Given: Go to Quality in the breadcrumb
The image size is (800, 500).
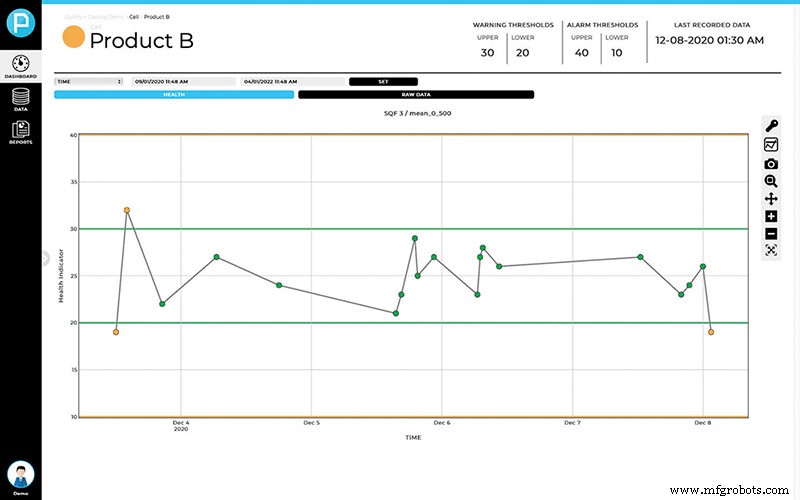Looking at the screenshot, I should click(x=74, y=17).
